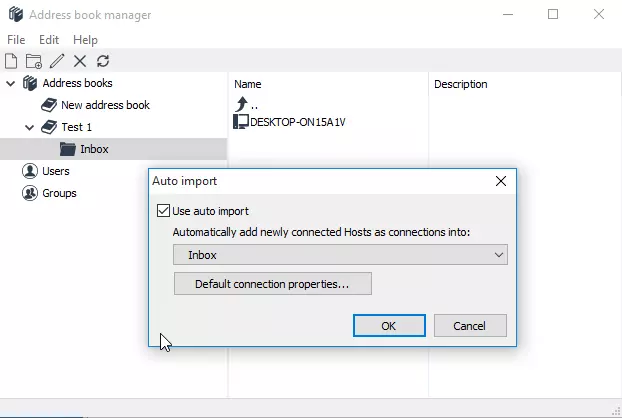Select New address book in tree

(x=105, y=105)
